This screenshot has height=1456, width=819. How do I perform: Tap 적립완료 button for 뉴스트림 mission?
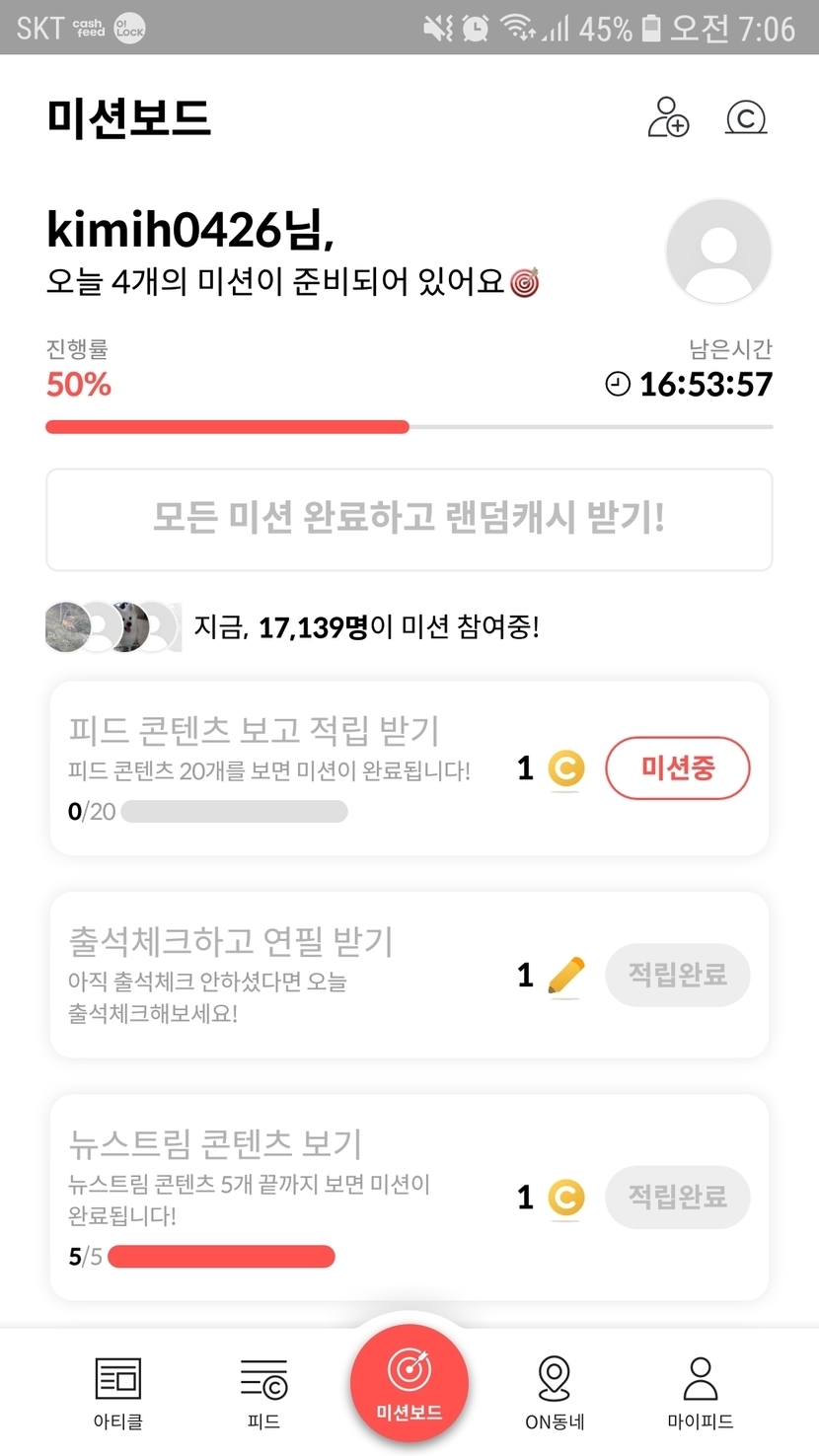pyautogui.click(x=677, y=1197)
